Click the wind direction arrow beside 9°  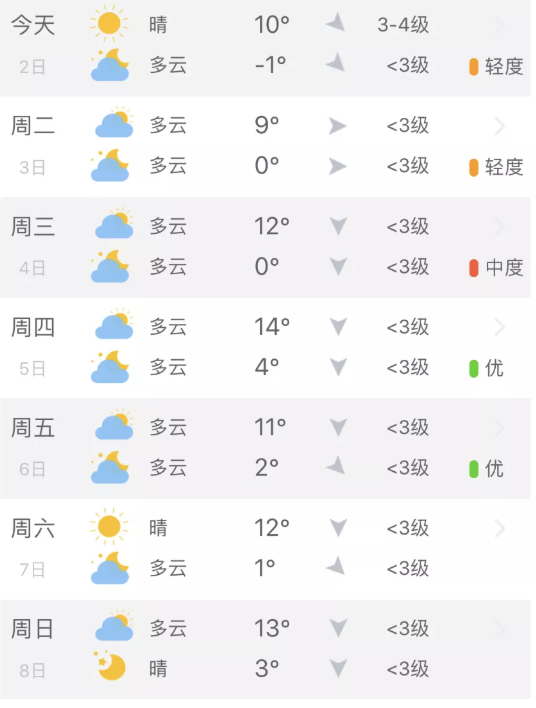337,126
